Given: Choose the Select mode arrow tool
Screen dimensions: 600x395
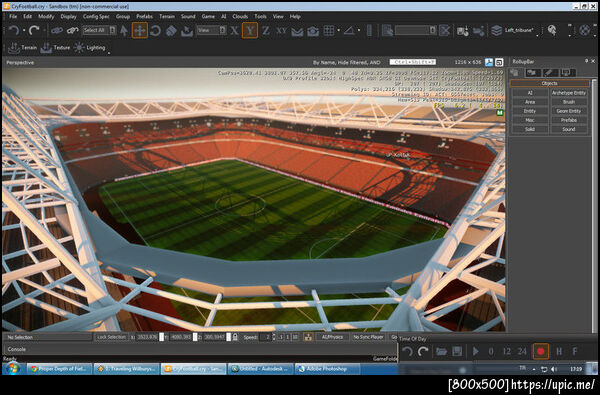Looking at the screenshot, I should (124, 30).
